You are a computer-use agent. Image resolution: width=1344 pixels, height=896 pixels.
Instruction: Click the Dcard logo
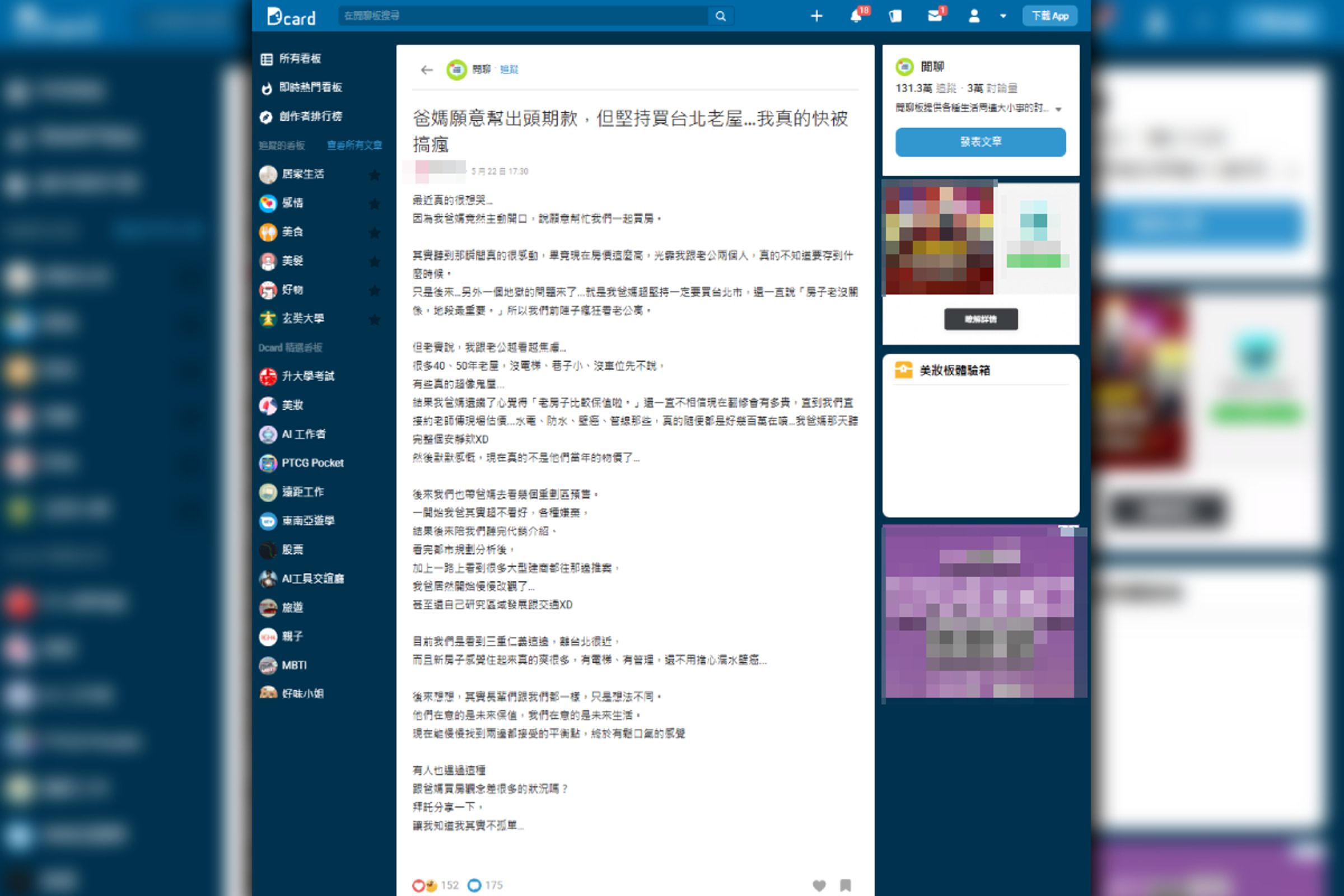tap(291, 16)
